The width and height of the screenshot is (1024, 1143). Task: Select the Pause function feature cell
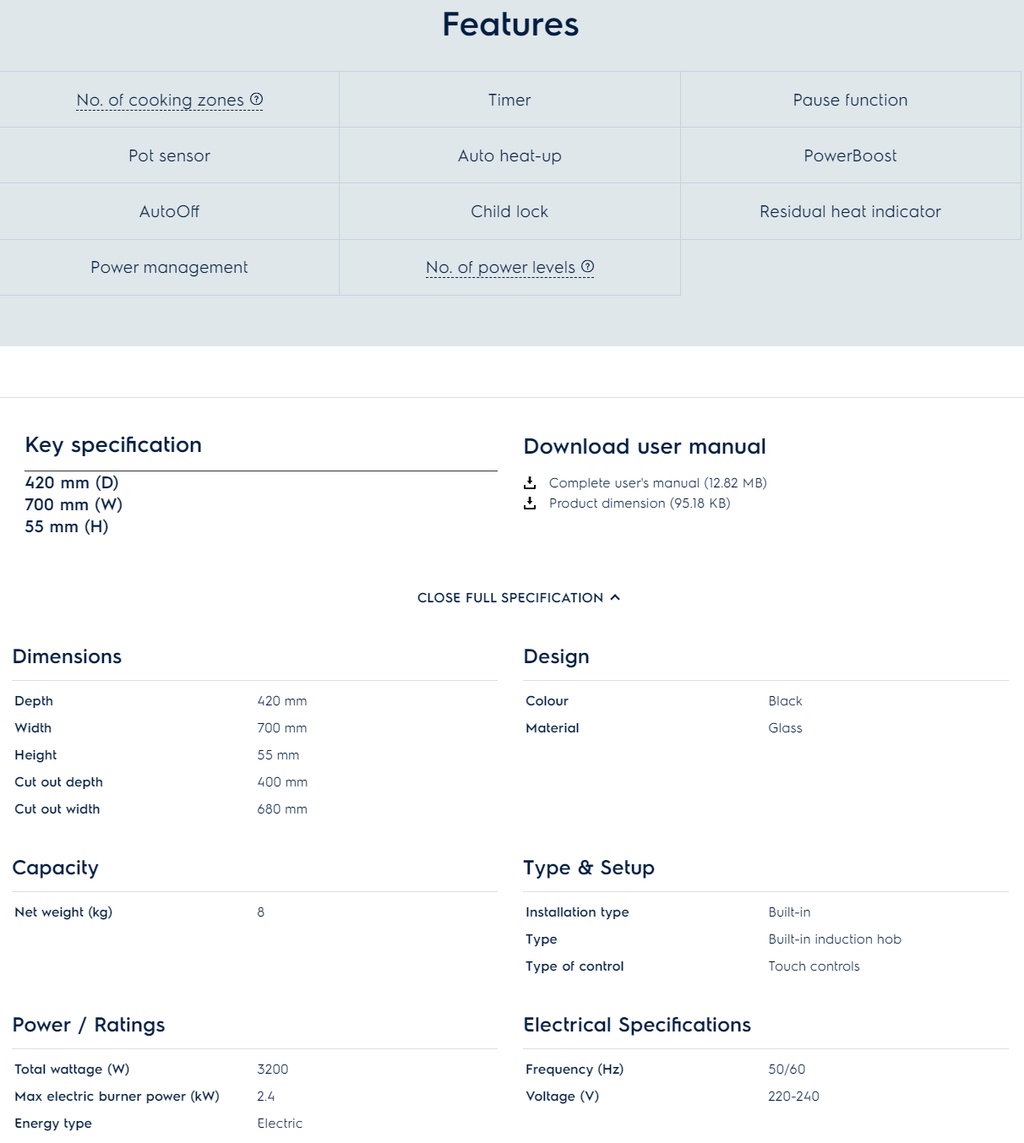tap(850, 100)
